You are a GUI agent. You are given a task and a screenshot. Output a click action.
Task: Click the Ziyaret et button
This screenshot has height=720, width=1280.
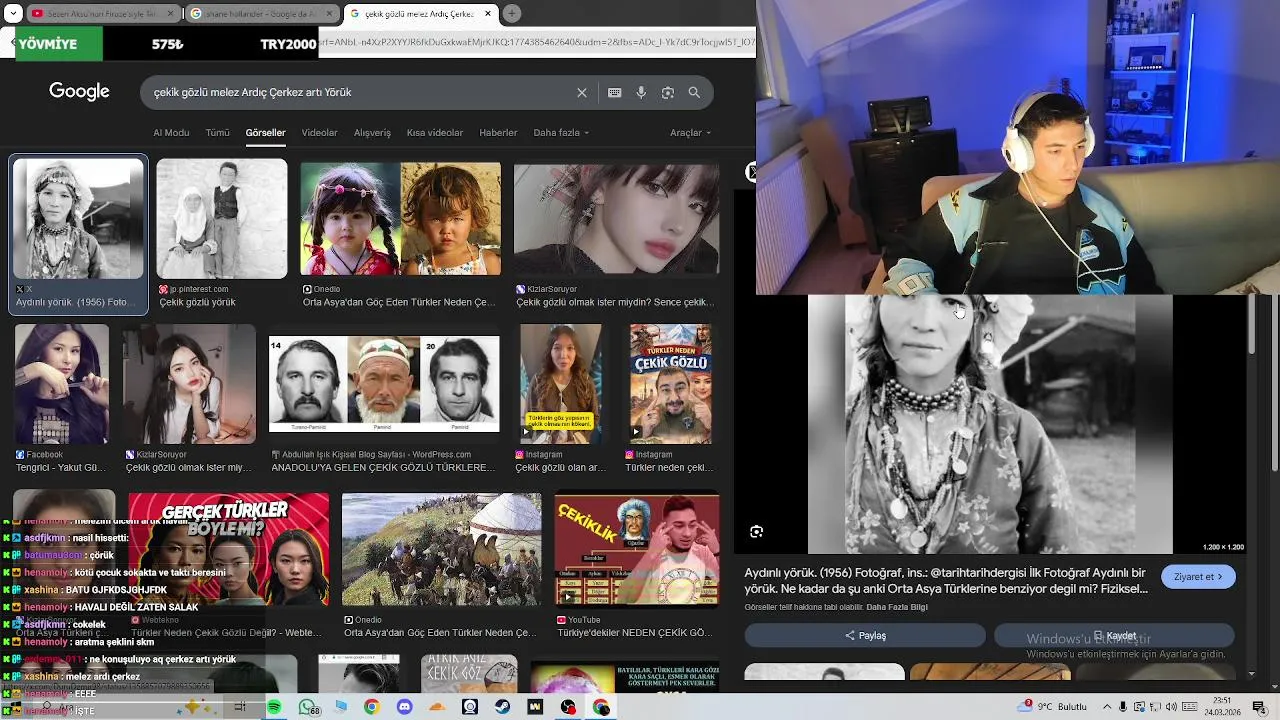click(x=1198, y=577)
